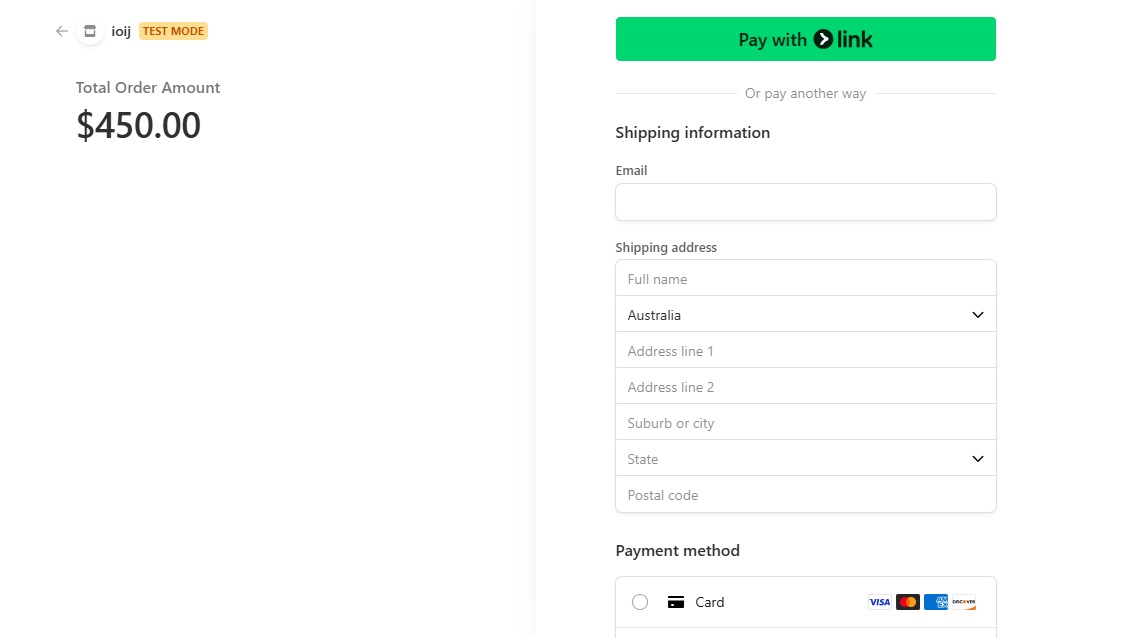1142x638 pixels.
Task: Click the Link logo on the green button
Action: point(843,39)
